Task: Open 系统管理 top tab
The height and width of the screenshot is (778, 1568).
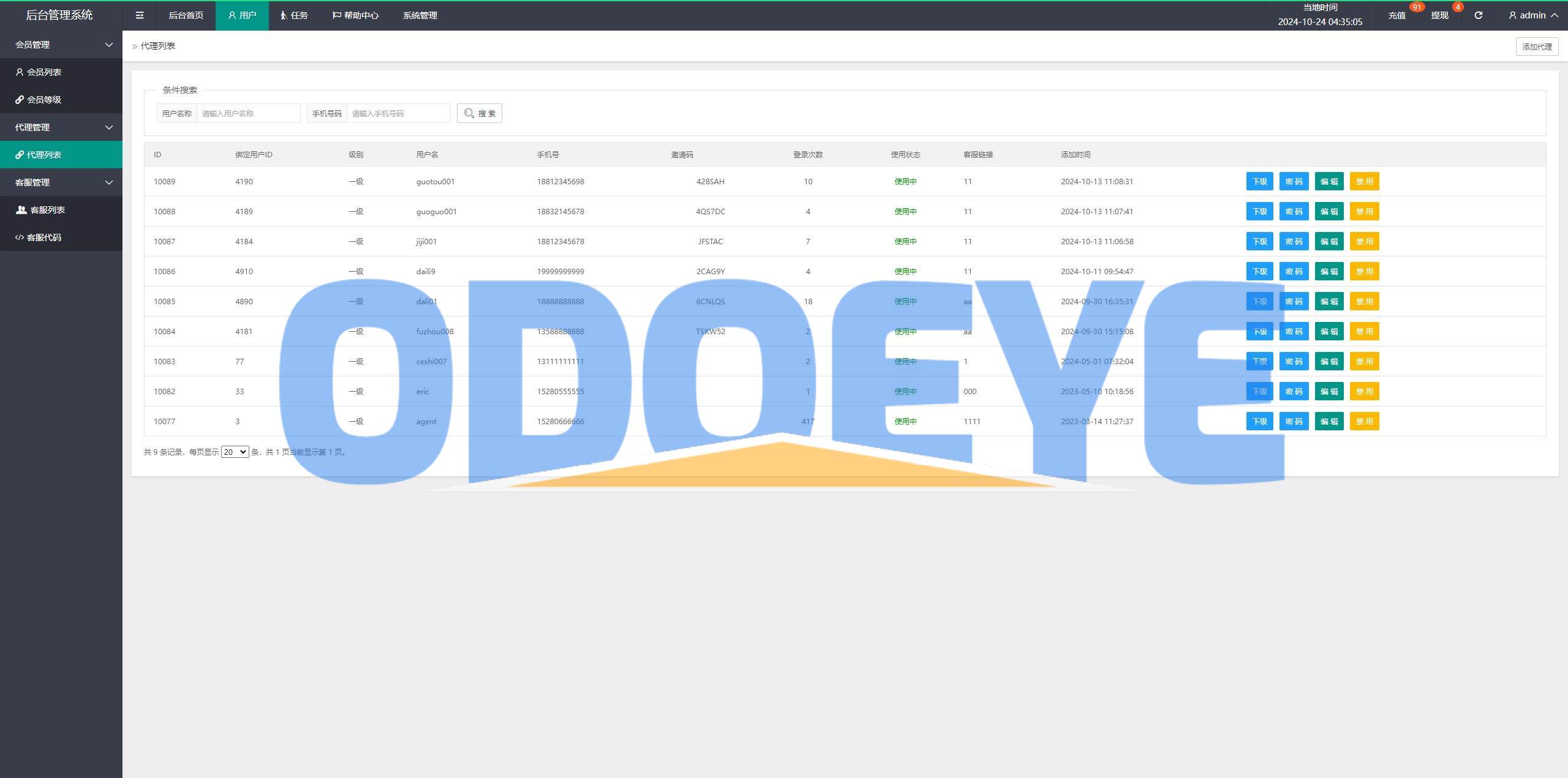Action: click(420, 15)
